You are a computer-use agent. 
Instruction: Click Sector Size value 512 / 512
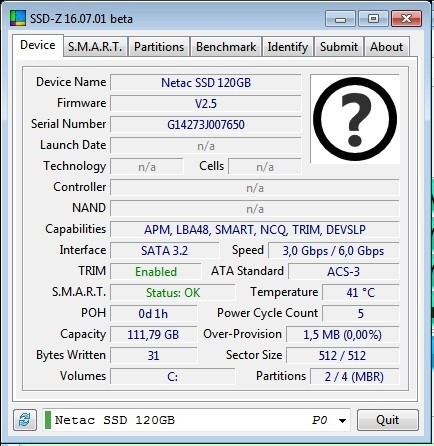tap(343, 356)
